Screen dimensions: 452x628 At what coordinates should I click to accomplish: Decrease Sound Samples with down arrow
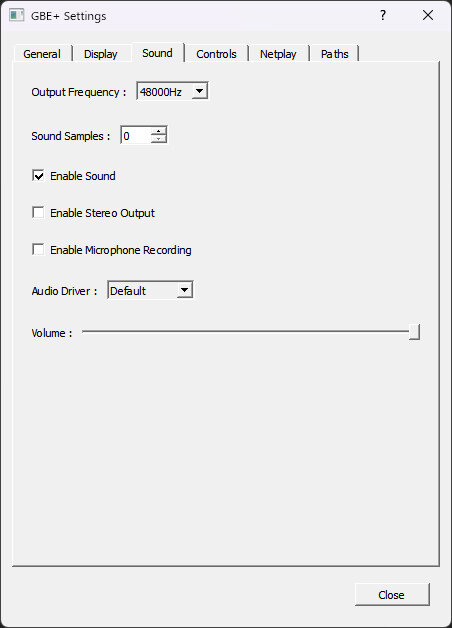(x=159, y=139)
